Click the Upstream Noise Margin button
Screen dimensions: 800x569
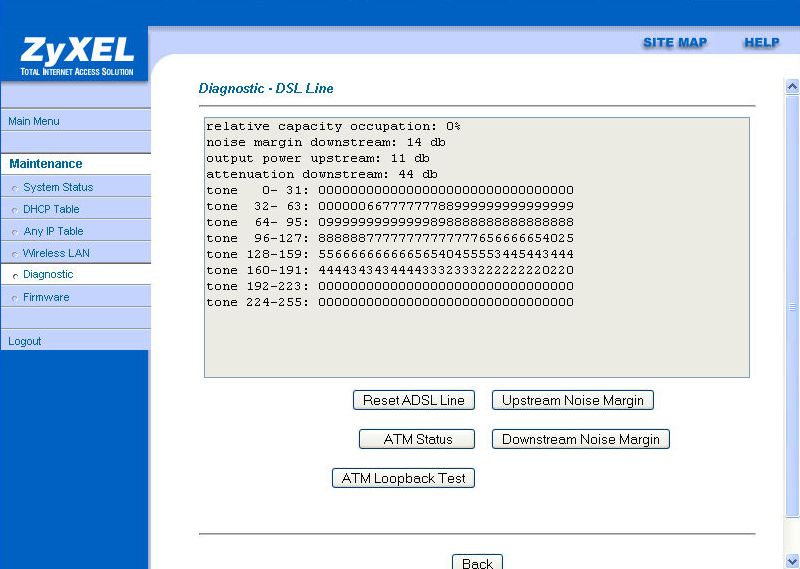pyautogui.click(x=573, y=400)
